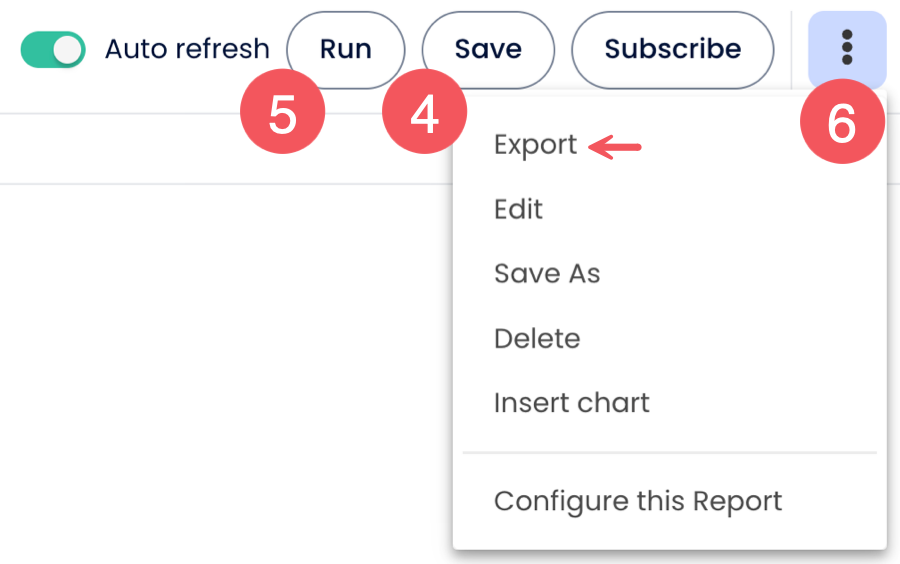
Task: Click the red number 4 badge
Action: coord(425,116)
